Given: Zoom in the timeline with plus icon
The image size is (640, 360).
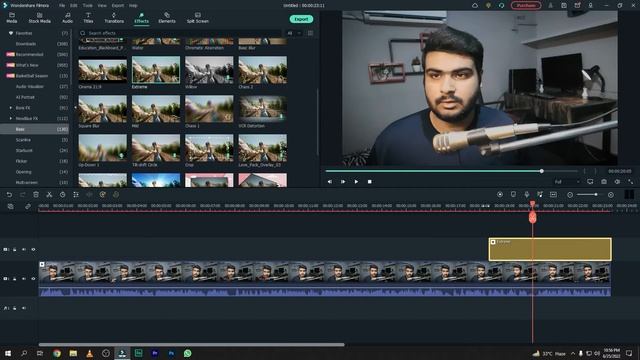Looking at the screenshot, I should pos(611,195).
